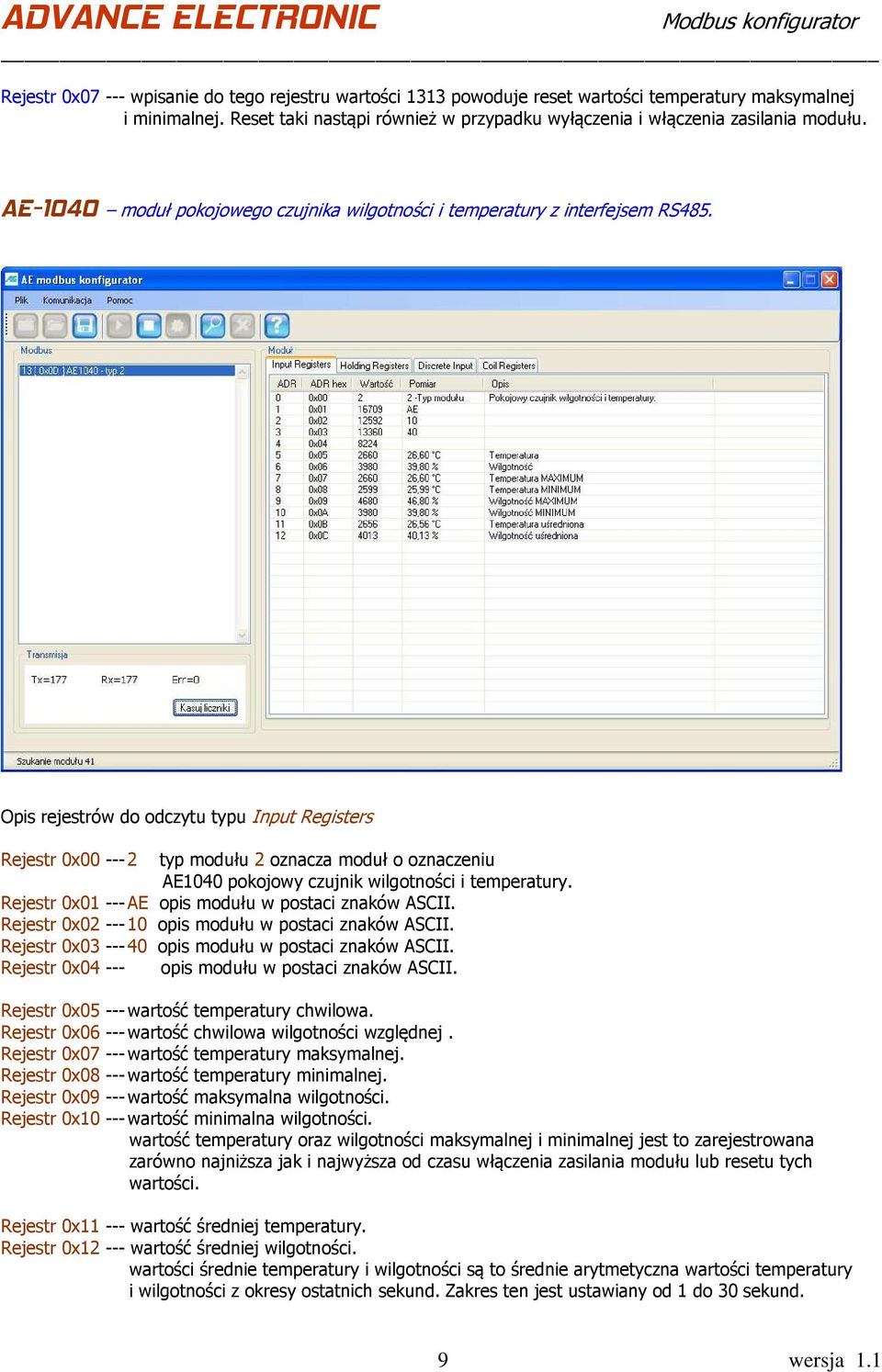Click the Tx=177 counter
882x1372 pixels.
[49, 680]
